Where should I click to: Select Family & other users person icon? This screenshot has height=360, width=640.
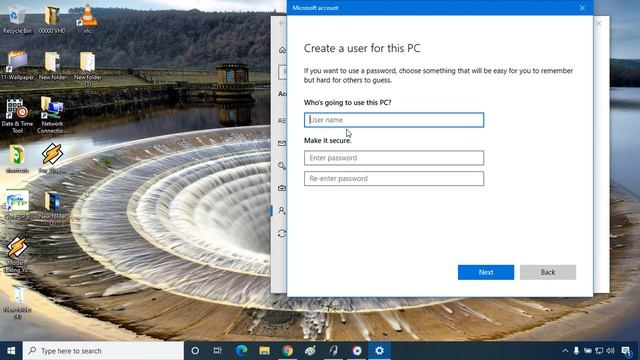point(282,211)
